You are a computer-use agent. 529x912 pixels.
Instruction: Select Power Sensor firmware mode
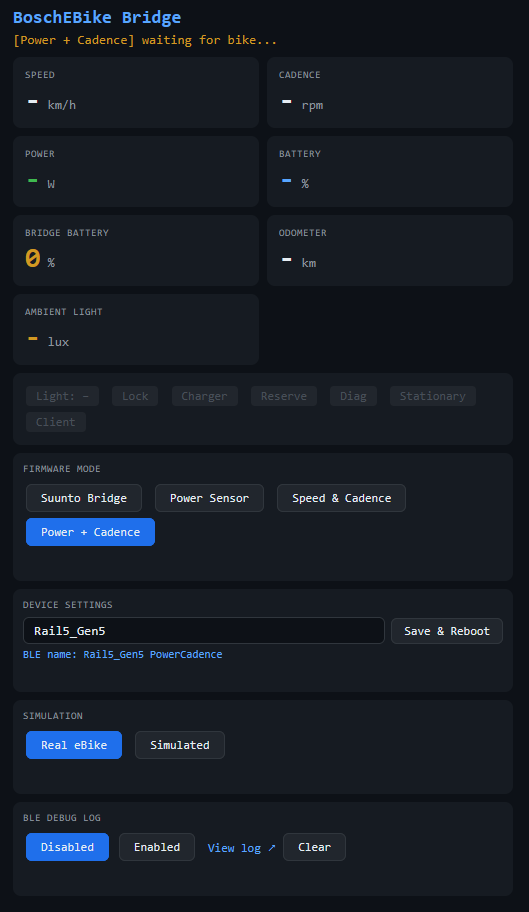click(209, 498)
